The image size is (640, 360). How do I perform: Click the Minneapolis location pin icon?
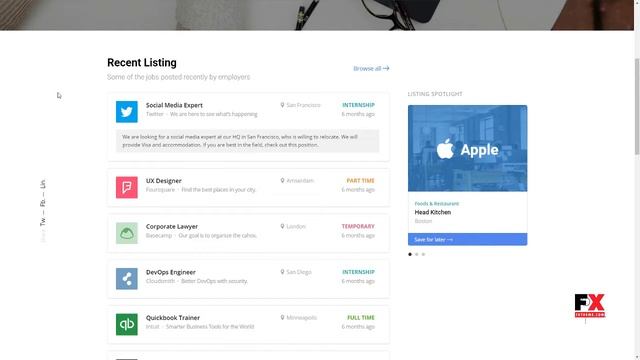coord(282,318)
